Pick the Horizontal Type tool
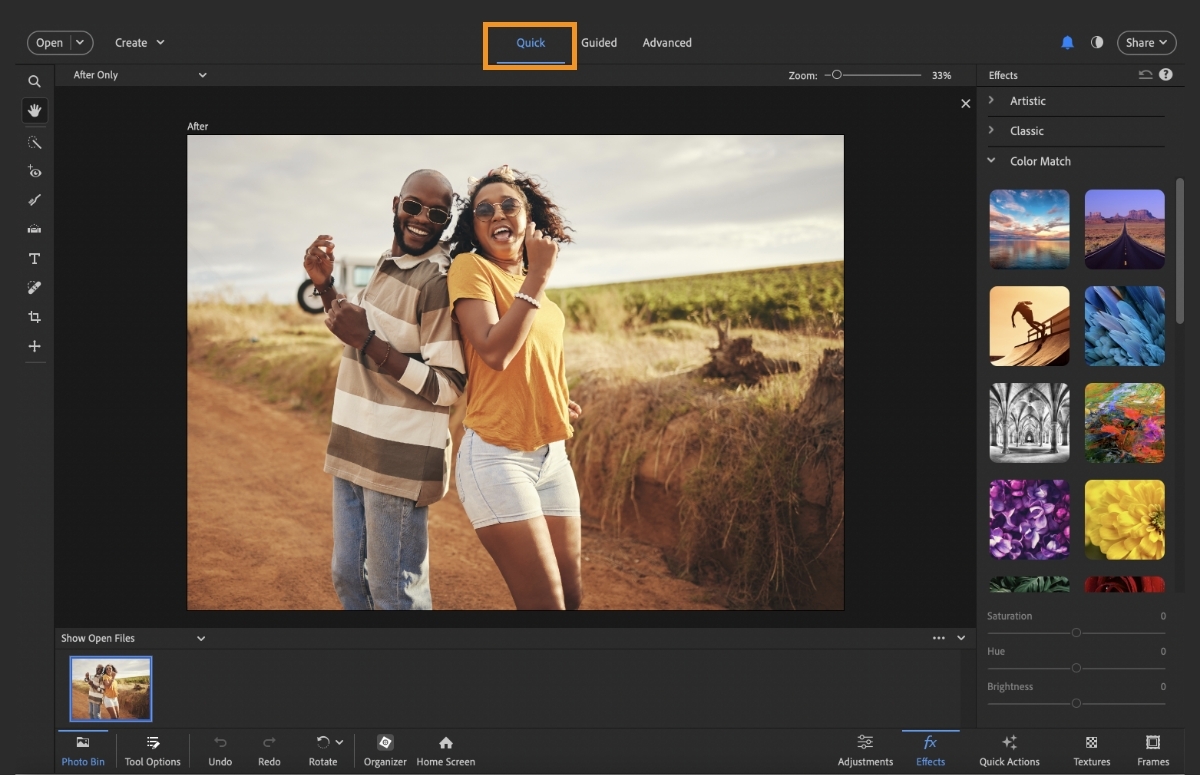Viewport: 1200px width, 775px height. 34,259
